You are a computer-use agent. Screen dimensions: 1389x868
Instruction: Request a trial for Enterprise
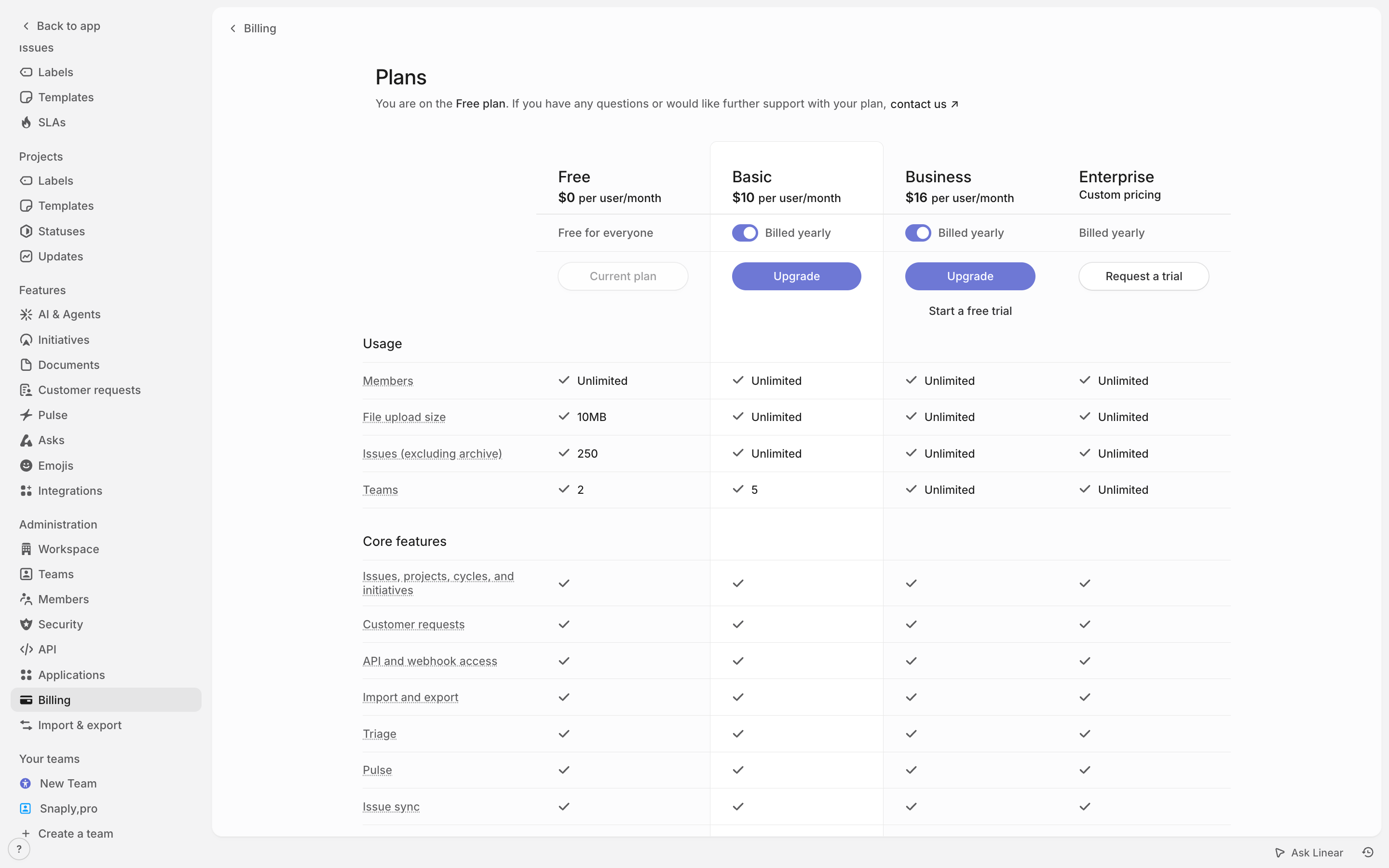1144,276
